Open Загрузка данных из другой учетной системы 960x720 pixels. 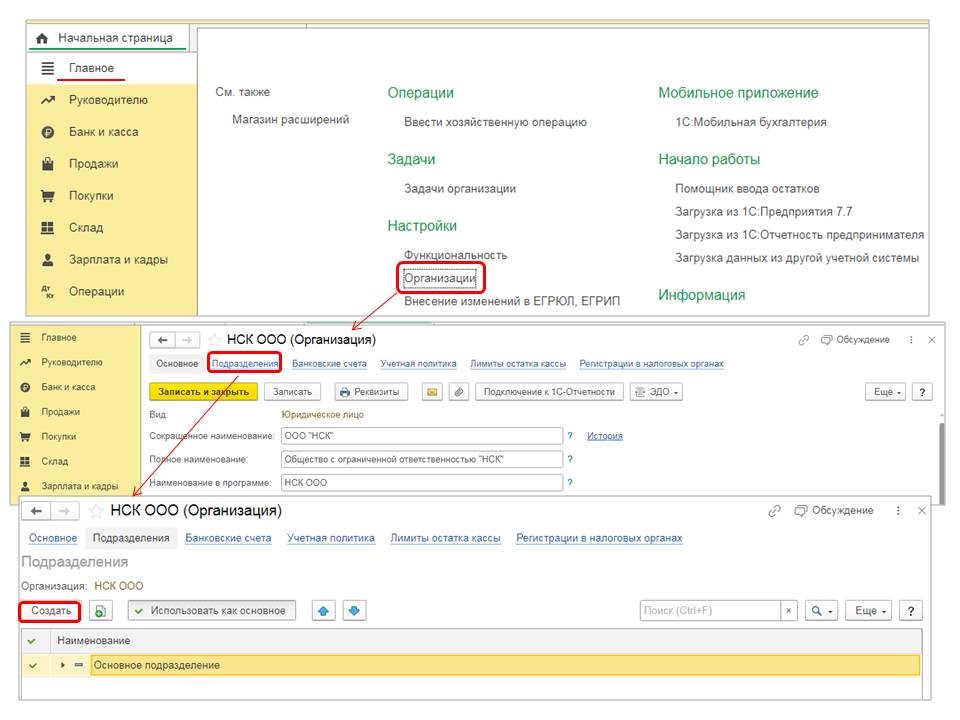tap(797, 258)
